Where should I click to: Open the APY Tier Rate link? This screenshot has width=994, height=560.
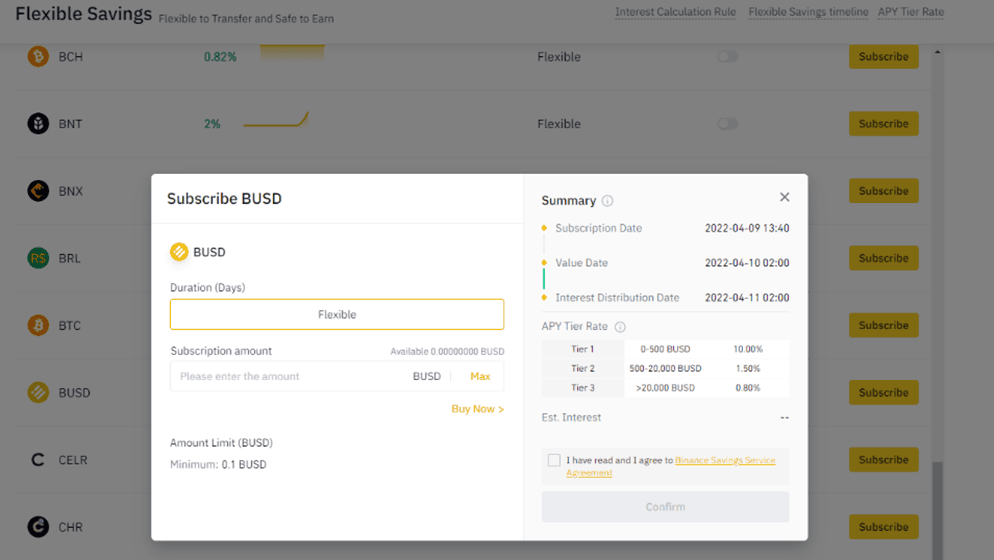[x=910, y=12]
